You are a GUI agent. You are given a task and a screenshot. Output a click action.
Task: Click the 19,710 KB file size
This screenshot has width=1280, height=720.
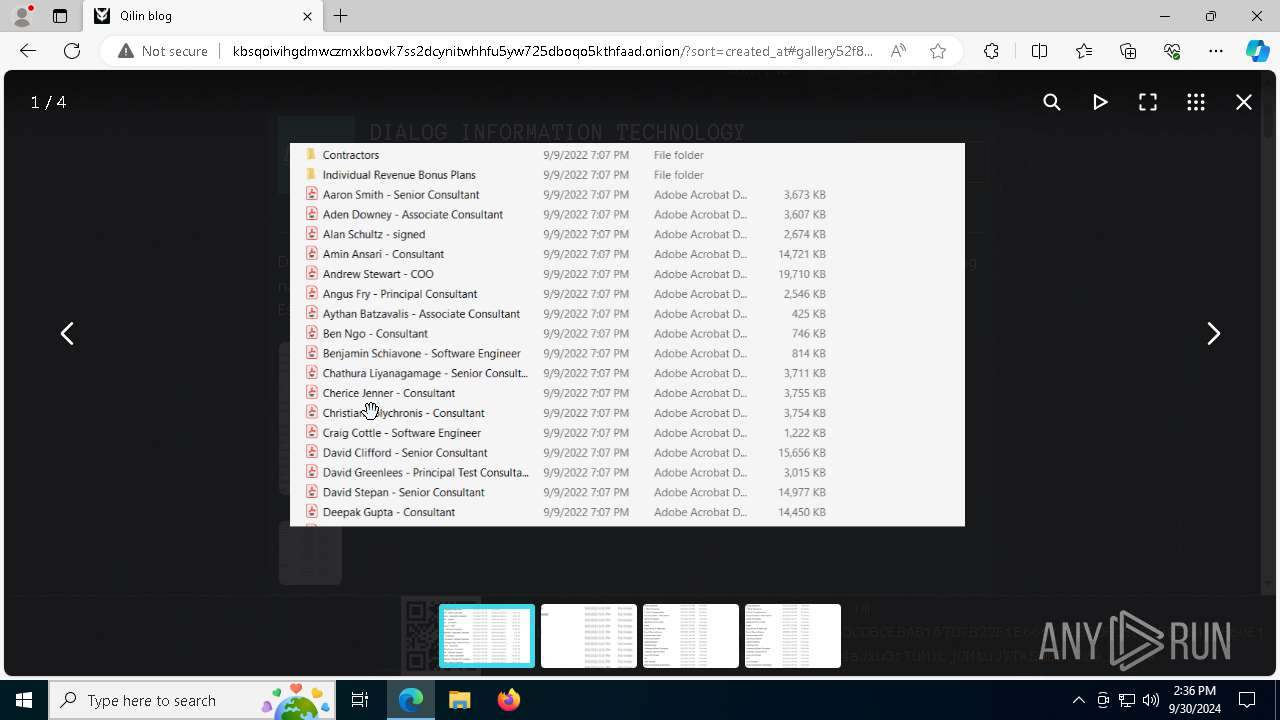pyautogui.click(x=802, y=274)
